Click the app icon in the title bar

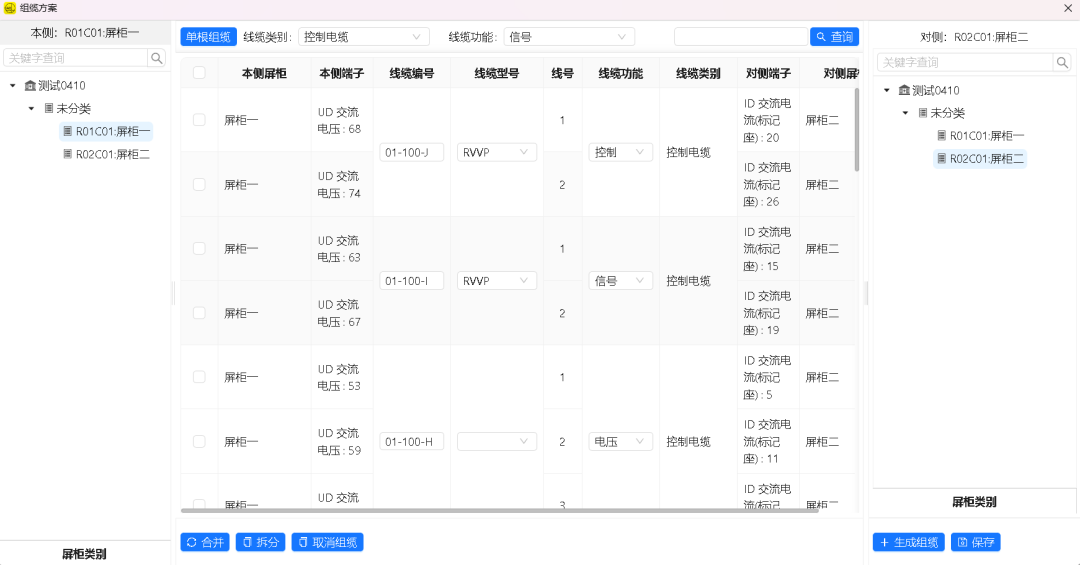tap(9, 8)
